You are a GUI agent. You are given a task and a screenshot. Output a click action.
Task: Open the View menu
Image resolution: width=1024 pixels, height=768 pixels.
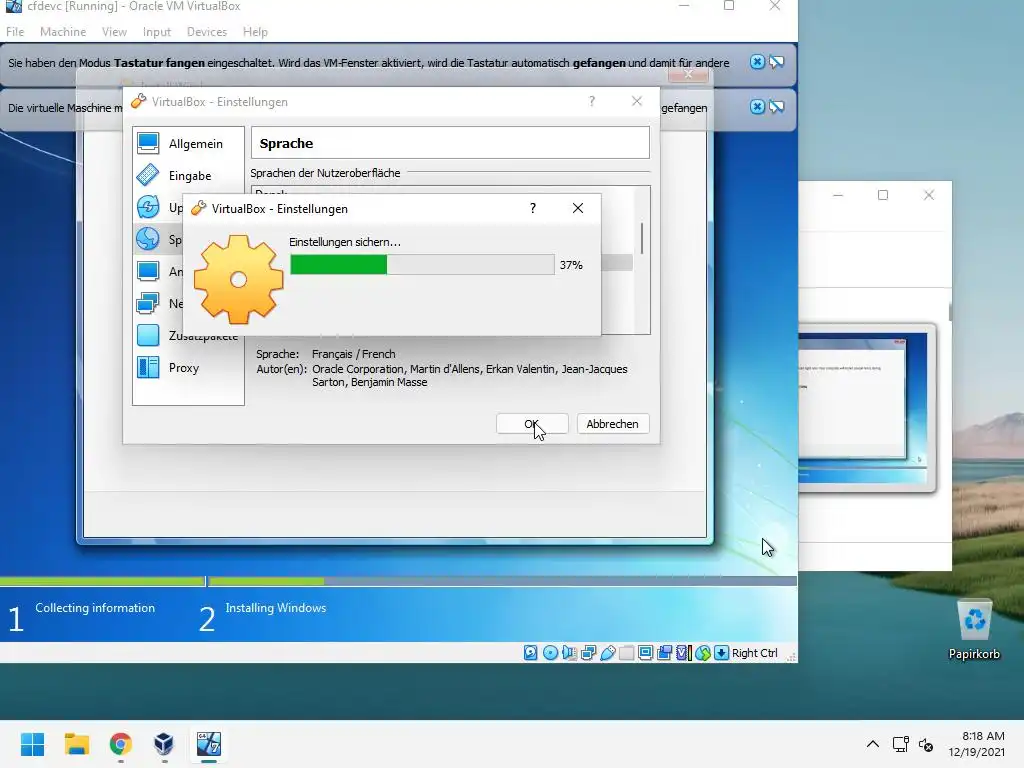click(x=114, y=31)
